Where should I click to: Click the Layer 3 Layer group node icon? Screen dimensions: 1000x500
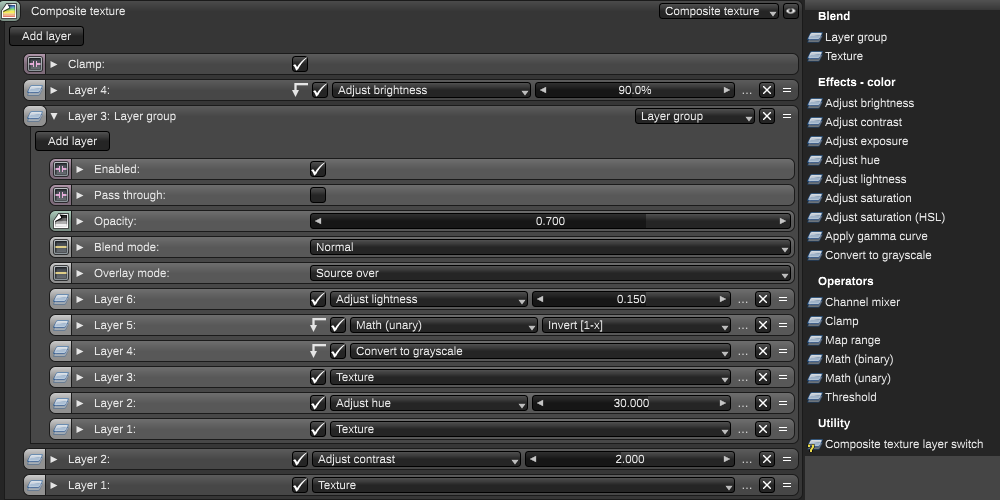(35, 116)
